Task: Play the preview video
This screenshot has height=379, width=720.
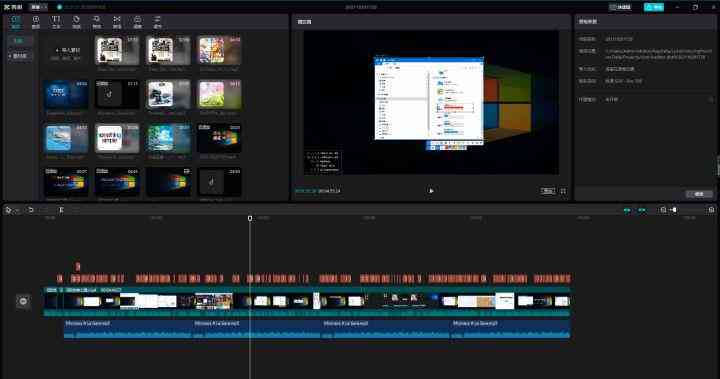Action: 431,190
